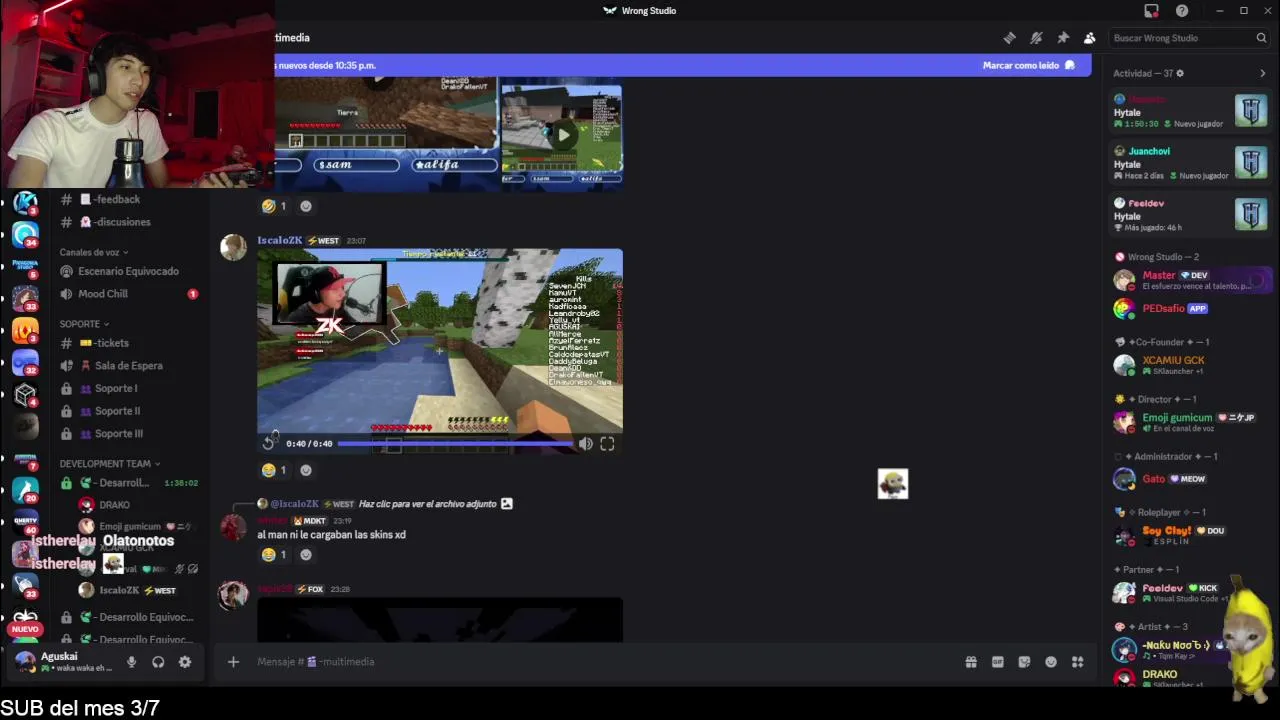The image size is (1280, 720).
Task: Open the gift icon in message bar
Action: (x=971, y=662)
